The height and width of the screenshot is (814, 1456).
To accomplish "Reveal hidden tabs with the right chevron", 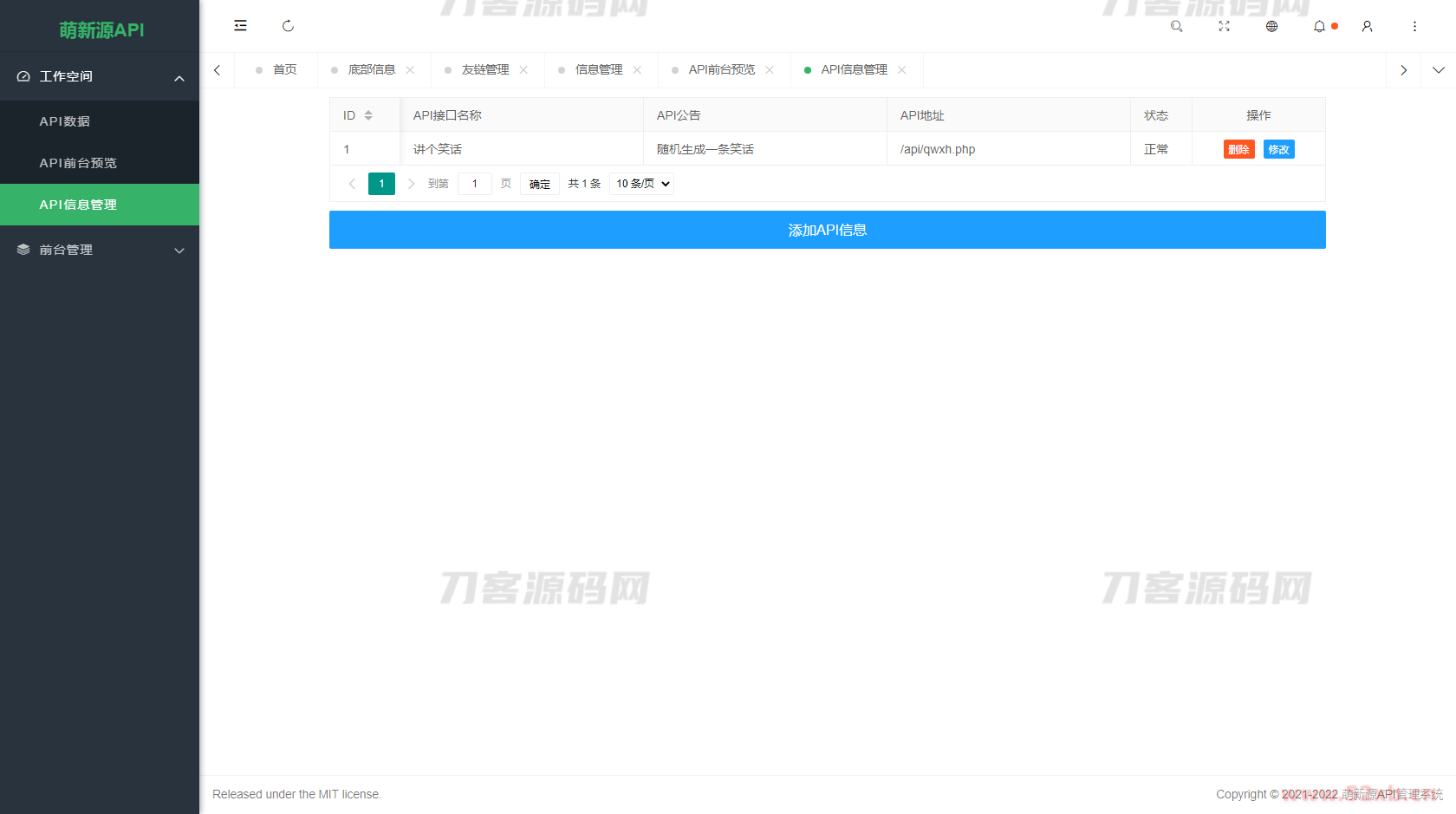I will click(1403, 69).
